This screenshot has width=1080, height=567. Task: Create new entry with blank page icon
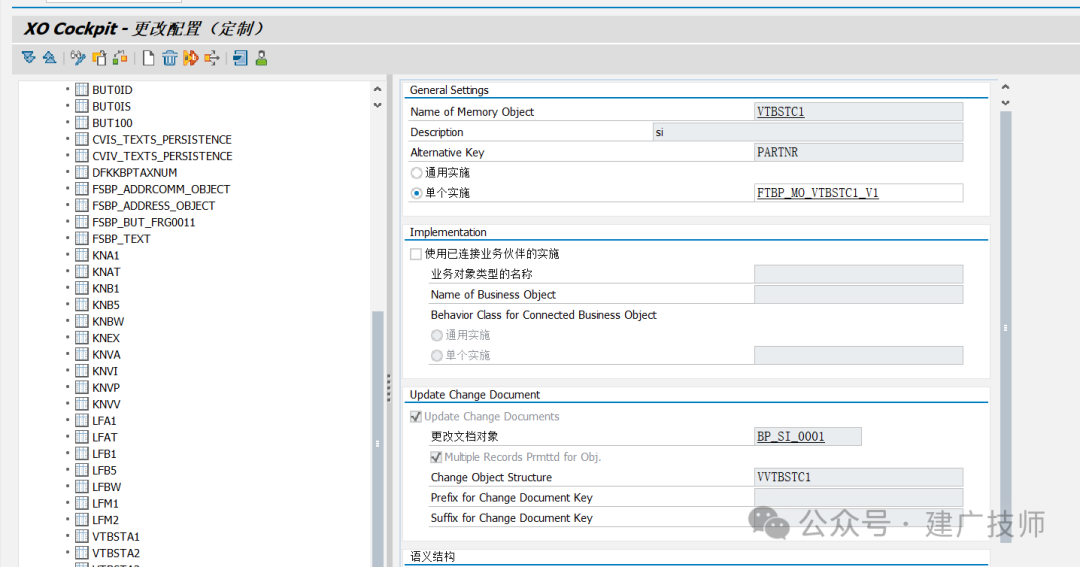click(x=148, y=58)
